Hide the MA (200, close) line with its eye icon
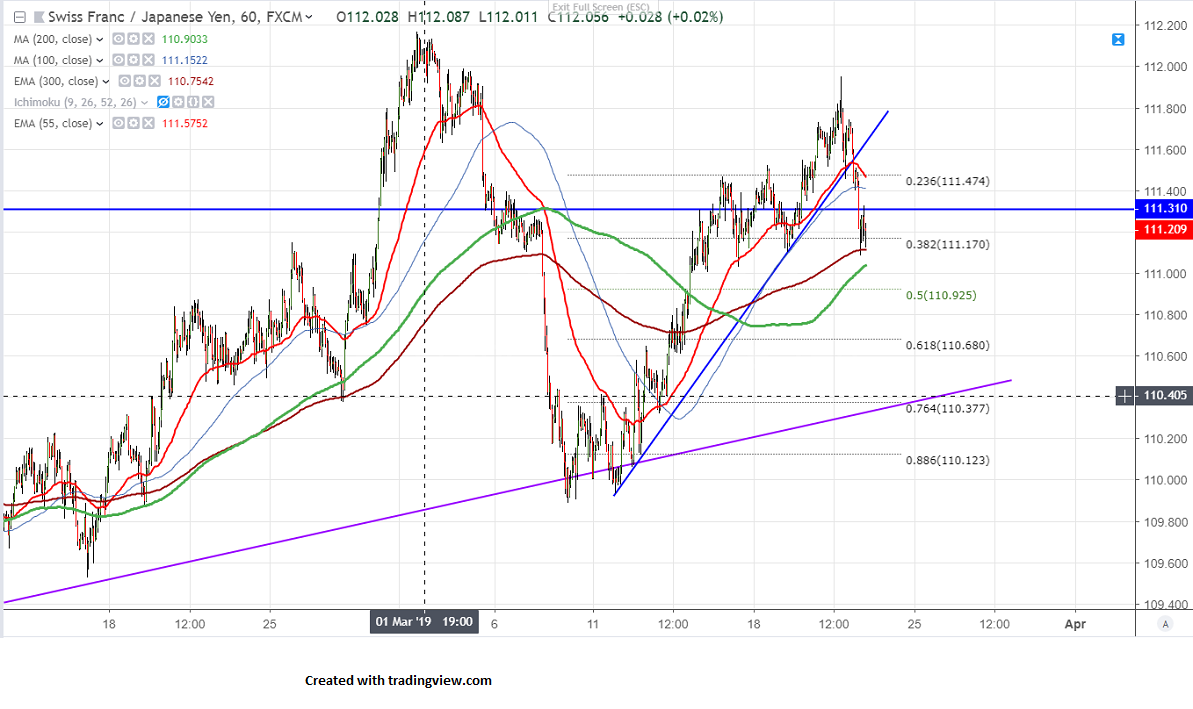This screenshot has height=709, width=1193. [x=119, y=39]
